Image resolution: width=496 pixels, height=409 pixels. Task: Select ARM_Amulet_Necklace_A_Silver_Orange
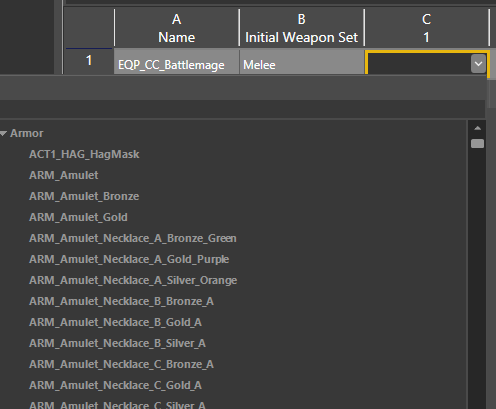[x=133, y=280]
